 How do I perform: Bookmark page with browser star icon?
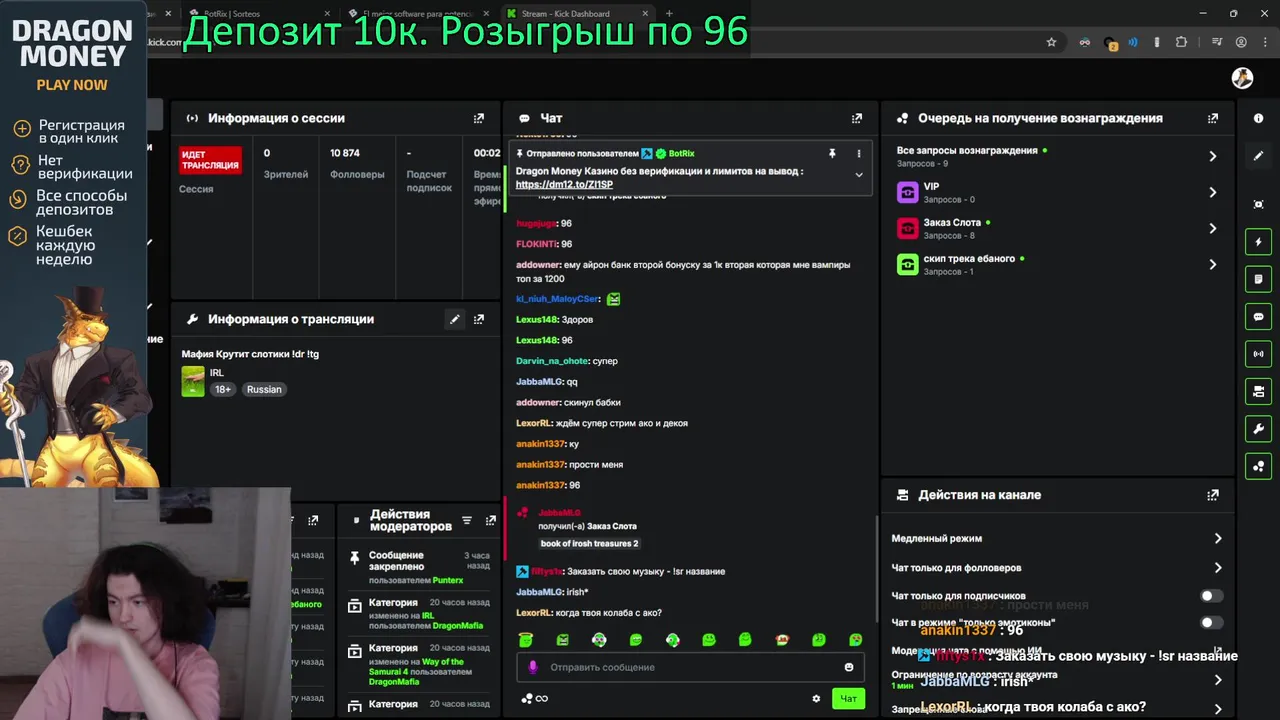[1051, 42]
